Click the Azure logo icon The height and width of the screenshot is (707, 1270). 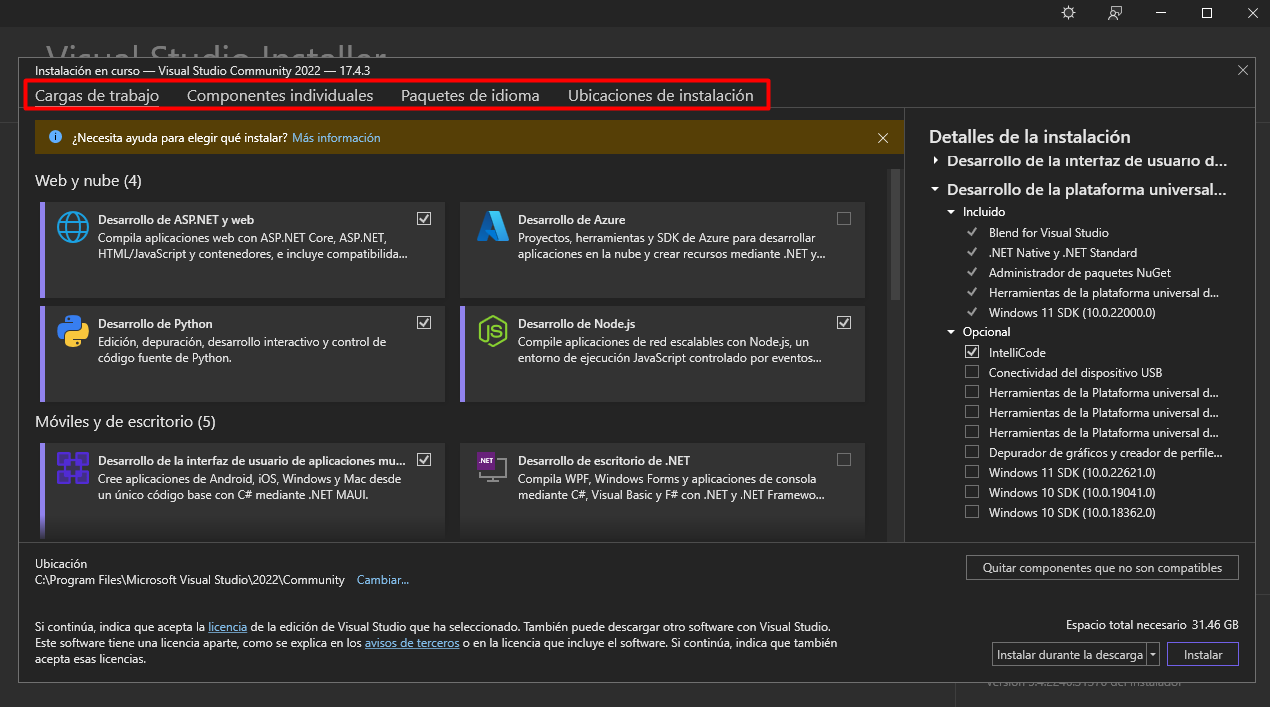pos(493,227)
